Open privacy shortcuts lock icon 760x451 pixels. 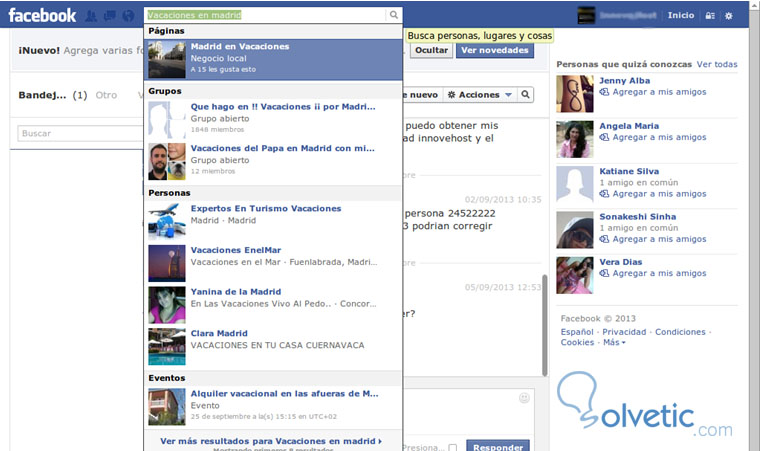click(710, 16)
